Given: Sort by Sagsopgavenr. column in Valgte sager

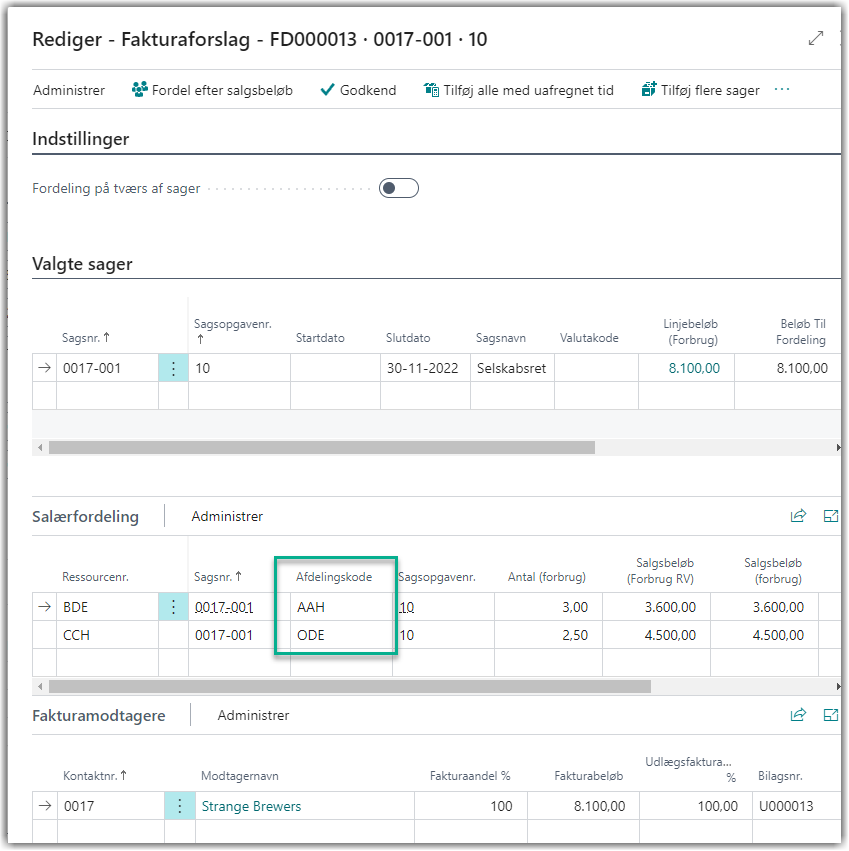Looking at the screenshot, I should (233, 331).
